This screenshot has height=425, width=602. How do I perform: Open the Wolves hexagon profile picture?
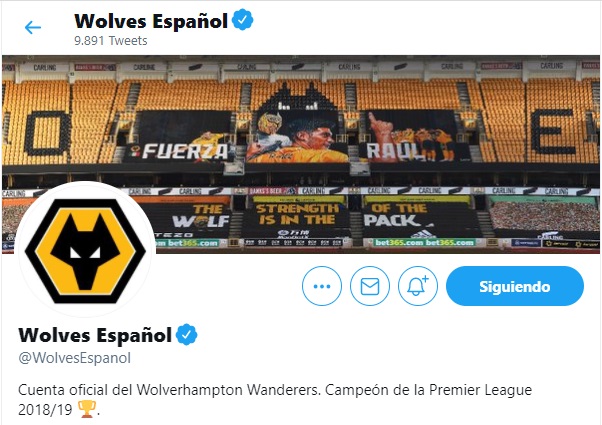pyautogui.click(x=85, y=251)
